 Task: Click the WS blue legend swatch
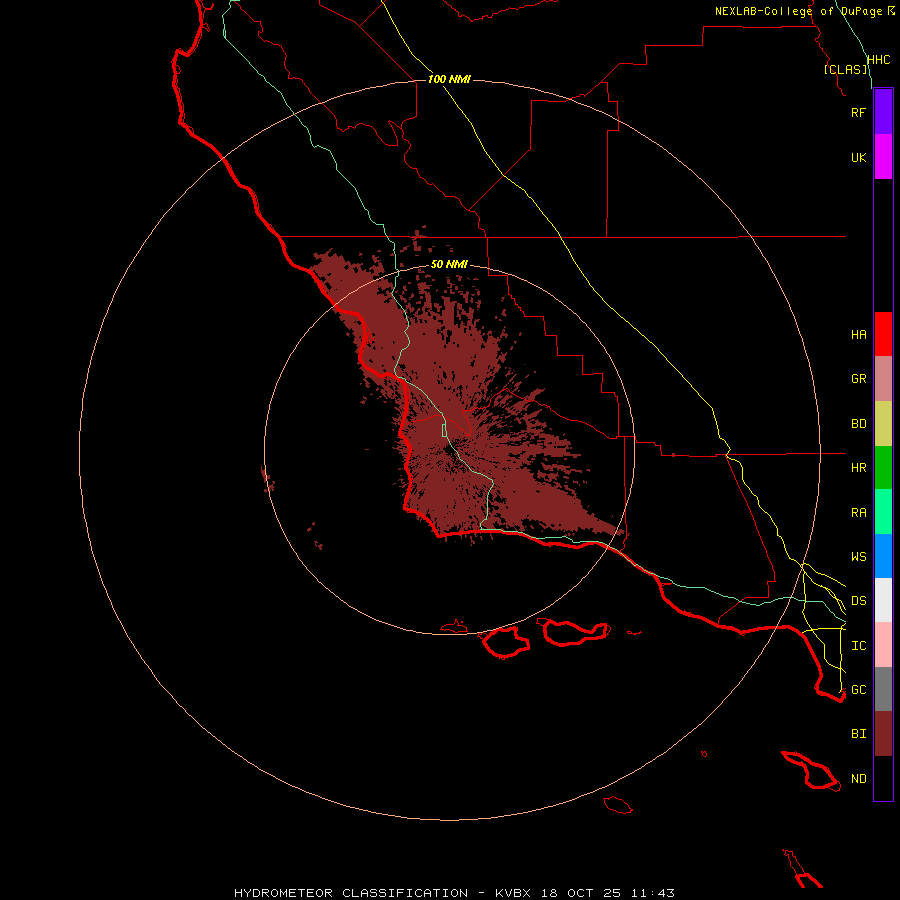883,556
